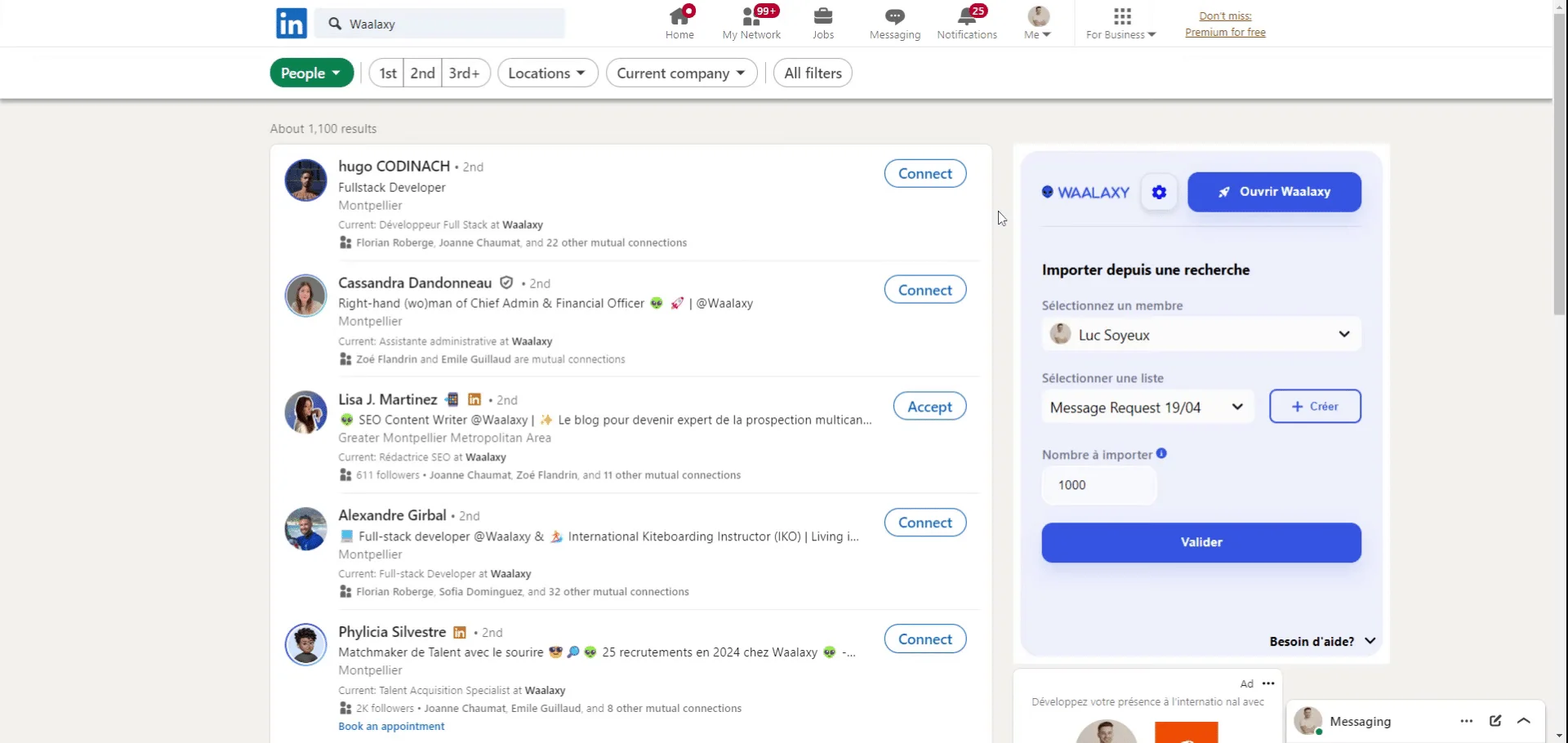
Task: Open ad options ellipsis menu
Action: [x=1268, y=683]
